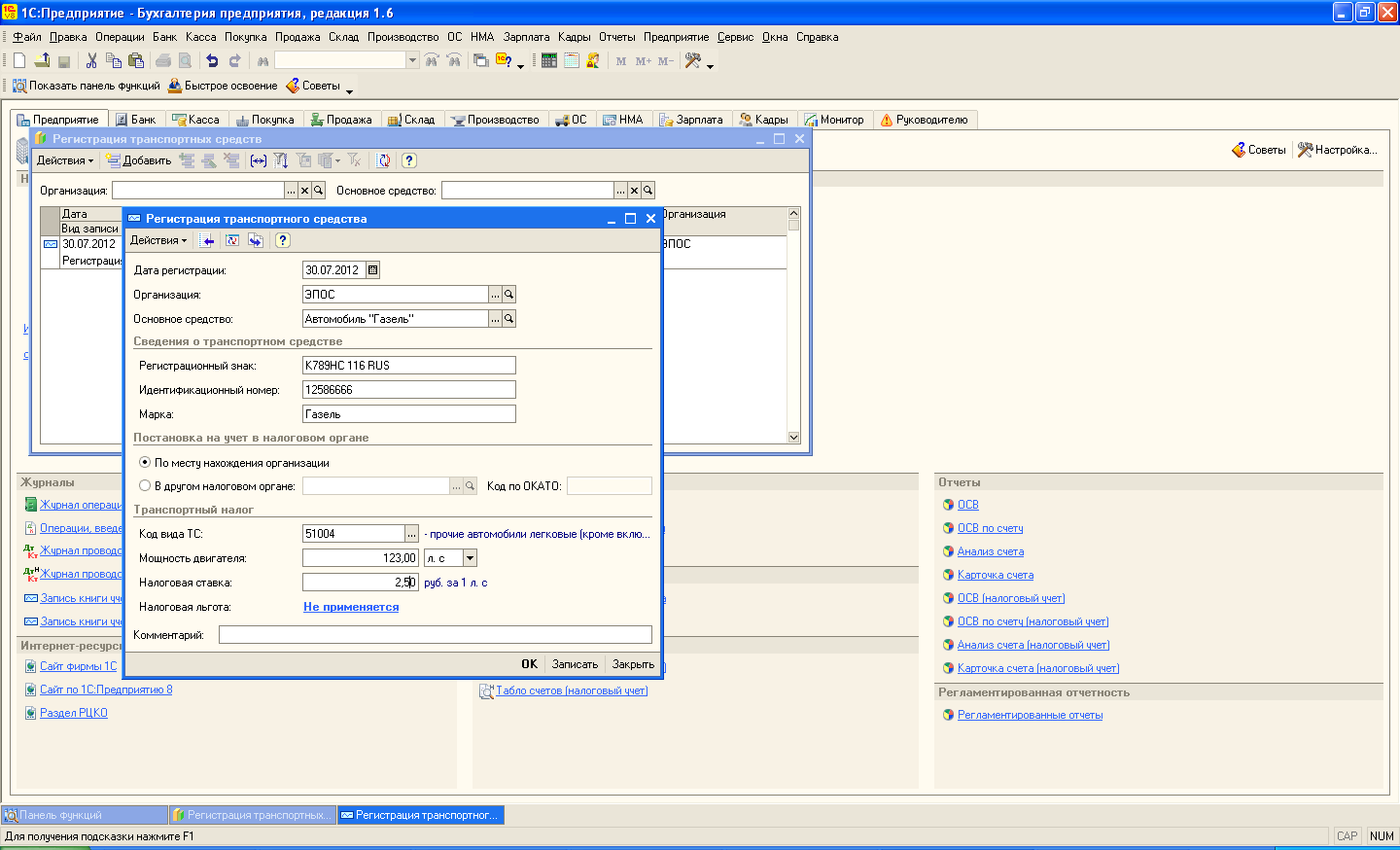Click magnifier open icon beside Основное средство Газель field
1400x850 pixels.
(508, 319)
